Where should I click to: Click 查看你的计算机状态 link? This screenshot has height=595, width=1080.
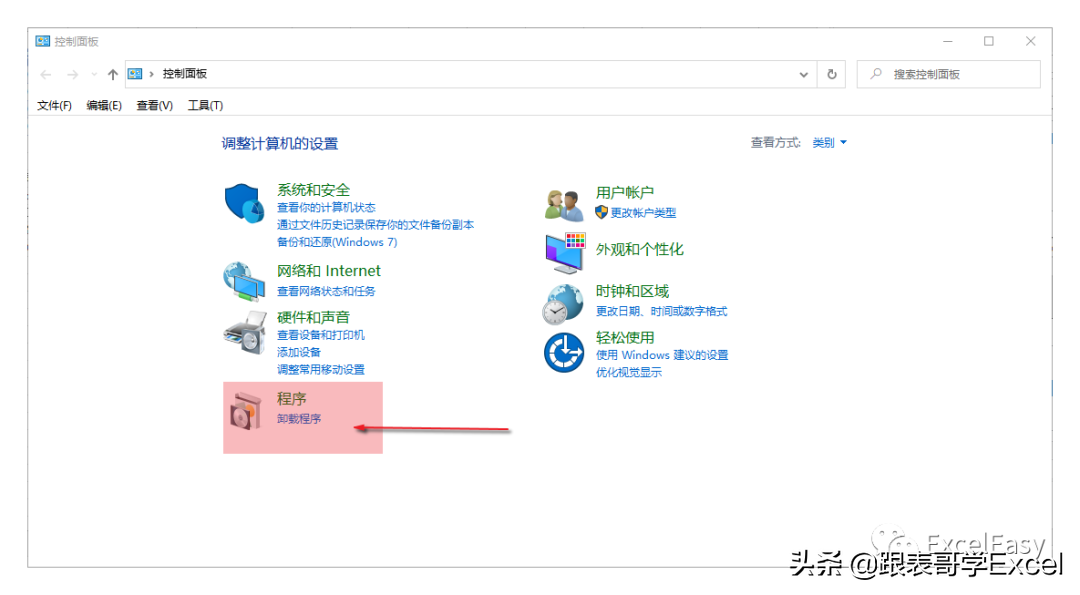click(326, 207)
